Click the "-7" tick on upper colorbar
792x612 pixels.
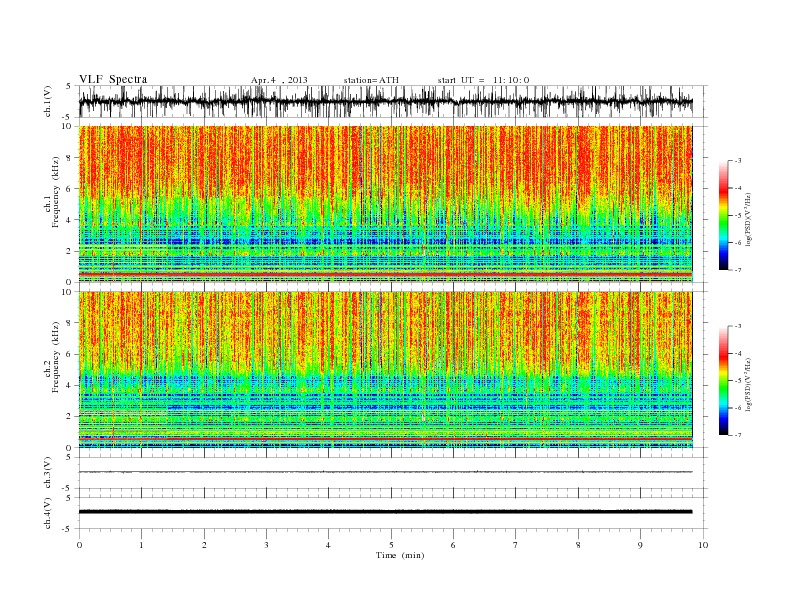click(738, 270)
